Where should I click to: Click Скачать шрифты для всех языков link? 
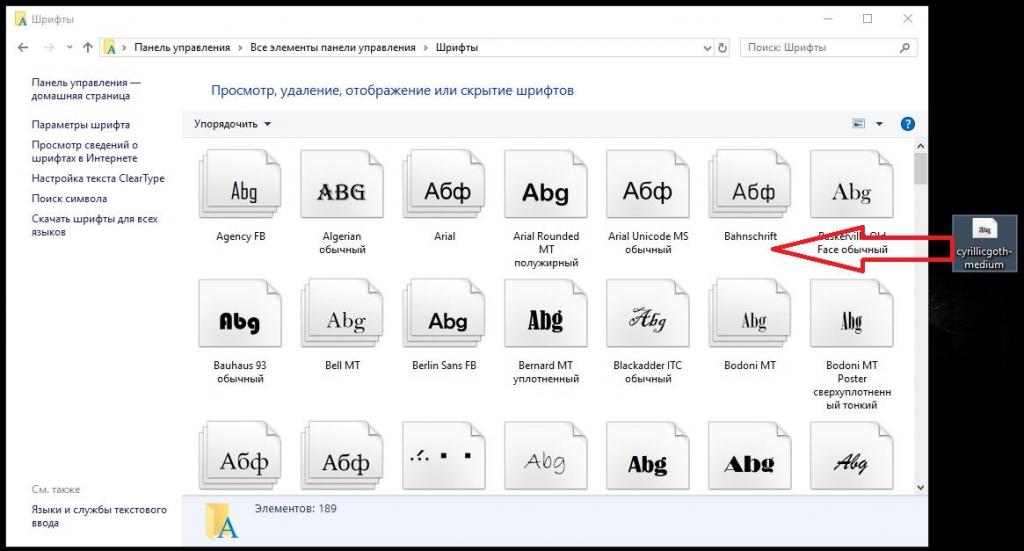[95, 225]
